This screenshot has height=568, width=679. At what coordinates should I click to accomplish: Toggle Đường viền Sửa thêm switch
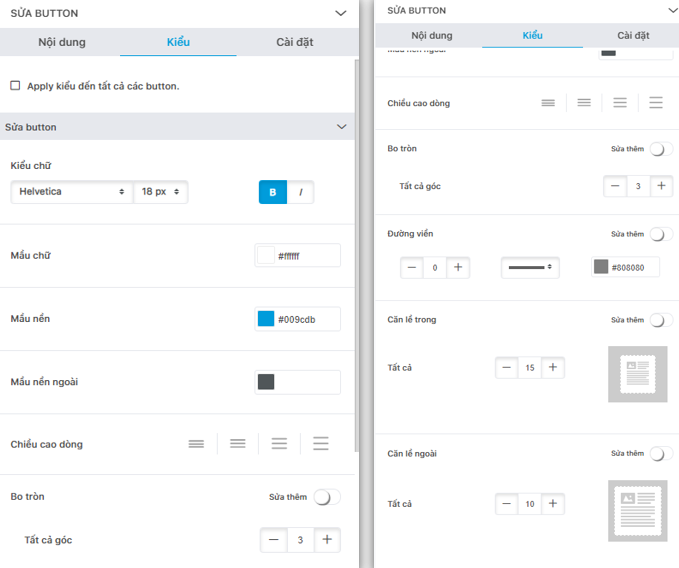pos(661,234)
